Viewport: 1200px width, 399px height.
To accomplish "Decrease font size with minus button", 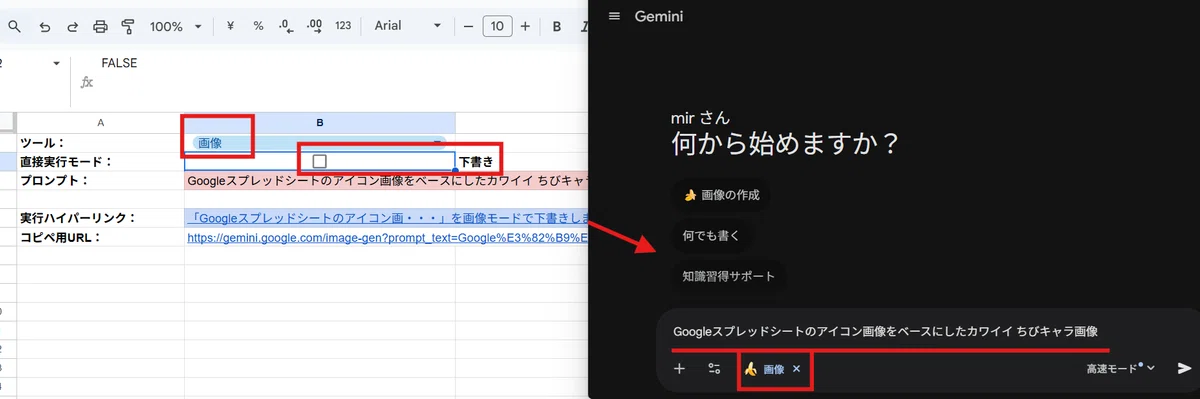I will click(x=468, y=26).
